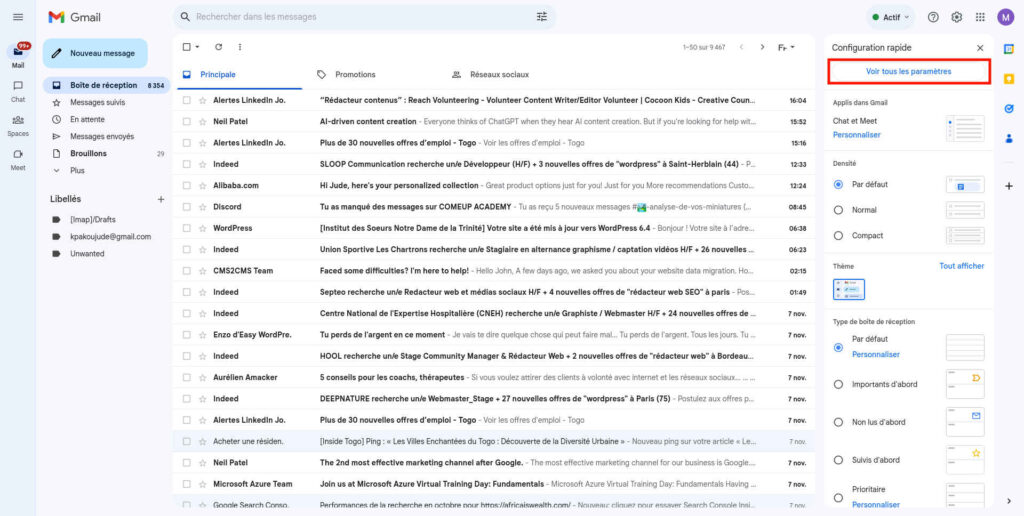Open En attente folder

(87, 120)
